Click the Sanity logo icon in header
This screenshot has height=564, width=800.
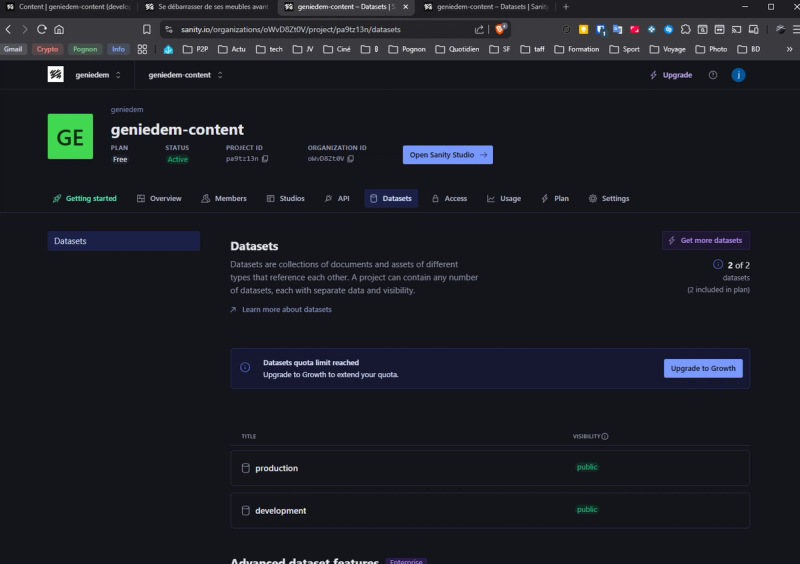point(56,75)
